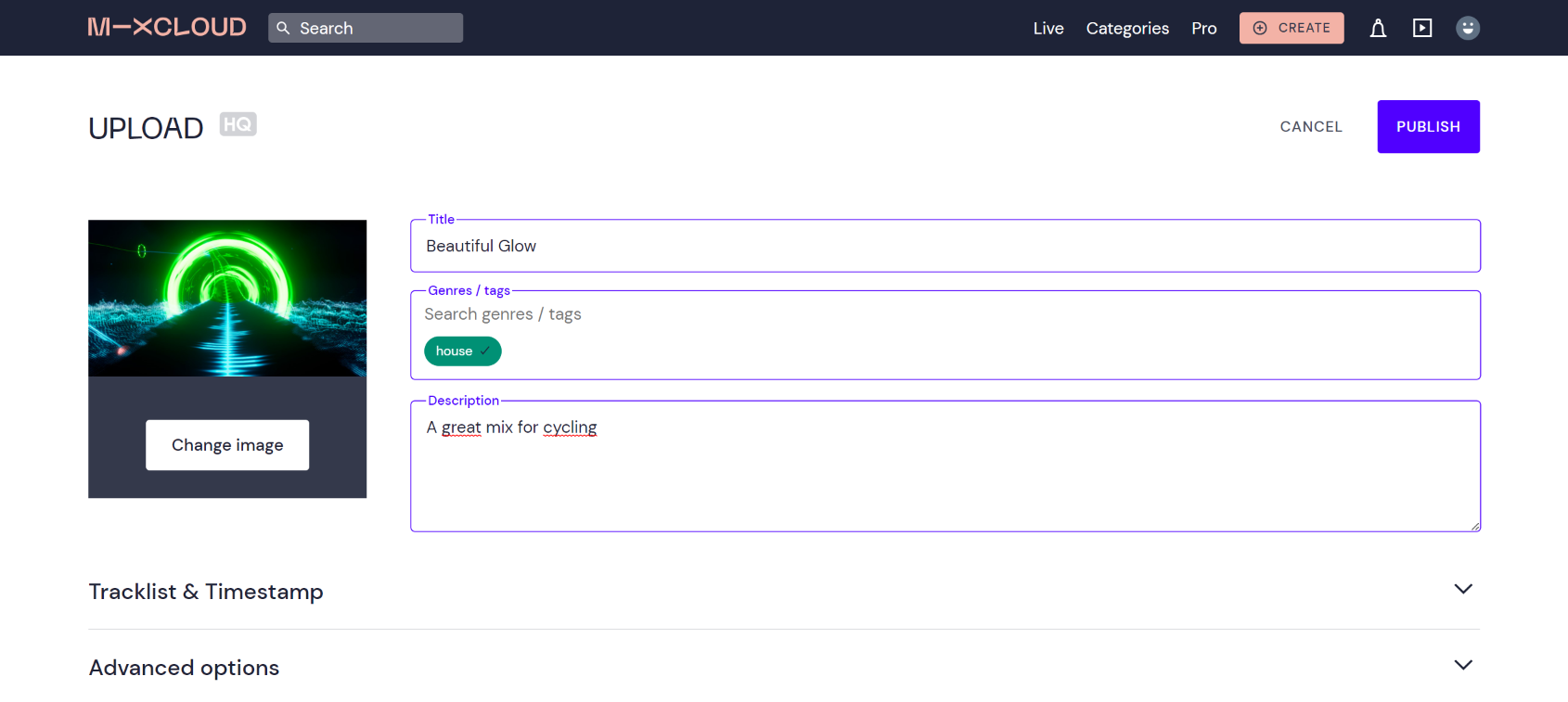Click the green neon cover image
The height and width of the screenshot is (702, 1568).
[227, 298]
